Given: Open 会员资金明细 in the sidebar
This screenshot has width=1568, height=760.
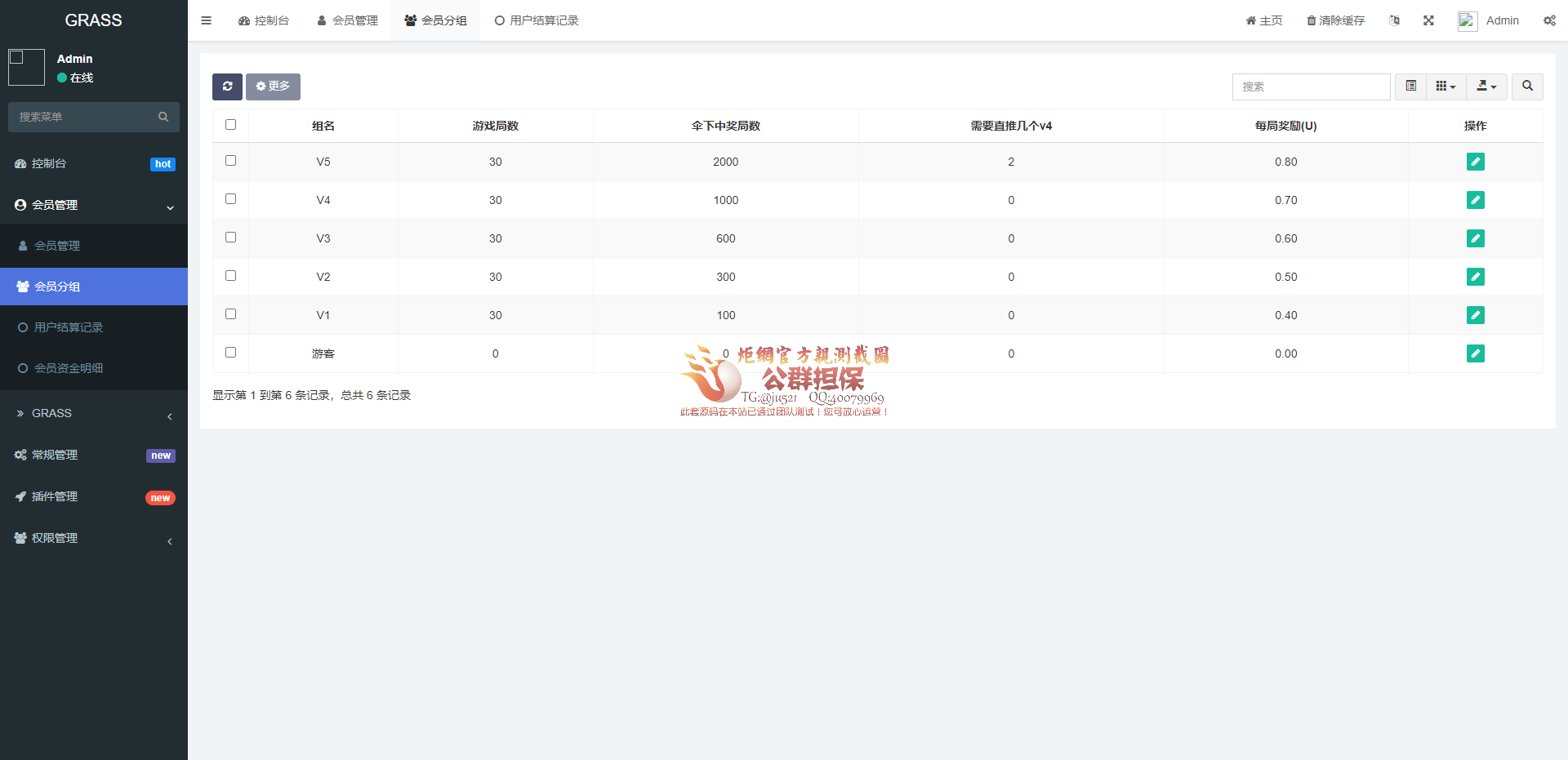Looking at the screenshot, I should (69, 368).
